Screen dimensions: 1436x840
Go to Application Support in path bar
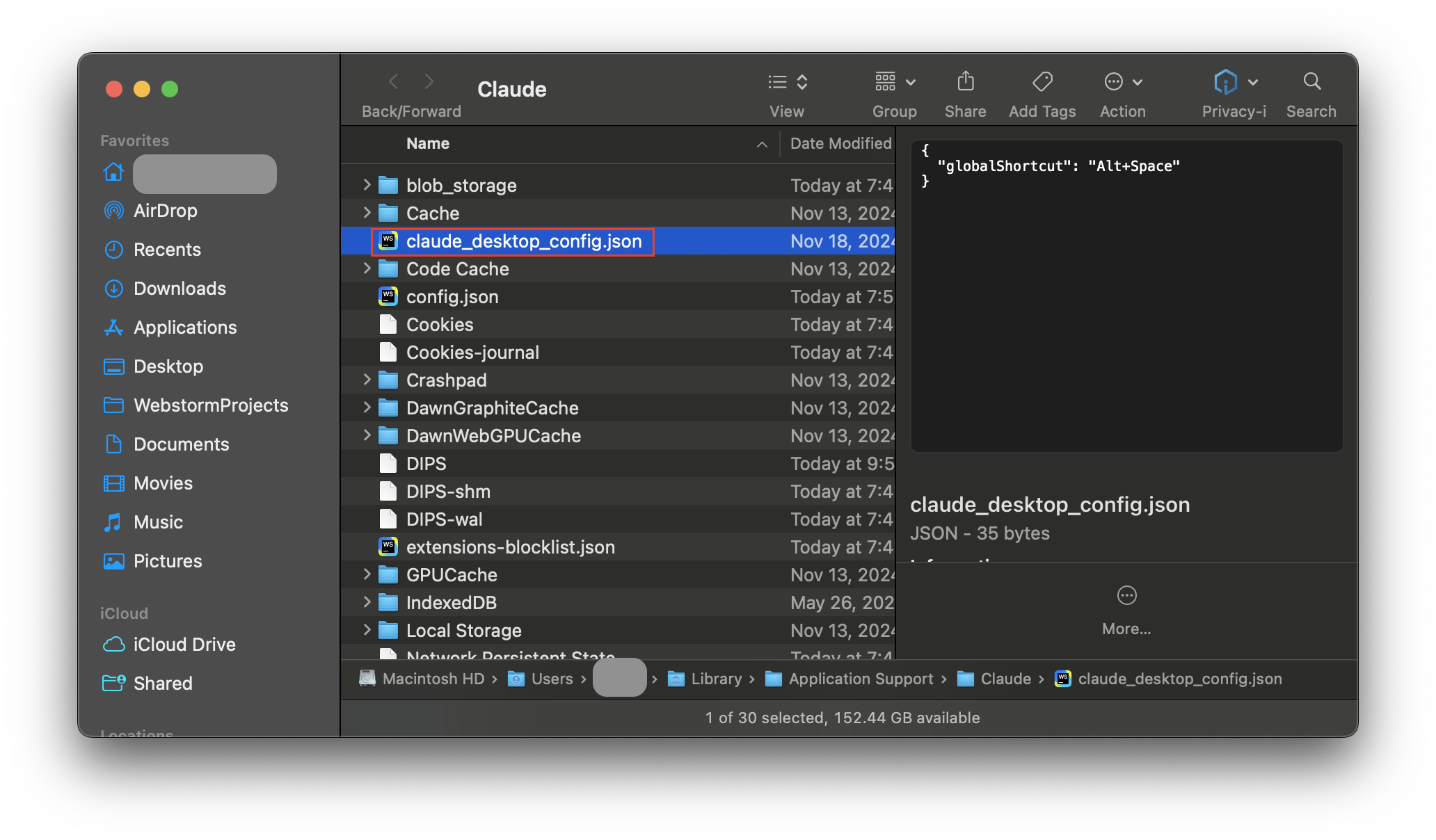(861, 679)
